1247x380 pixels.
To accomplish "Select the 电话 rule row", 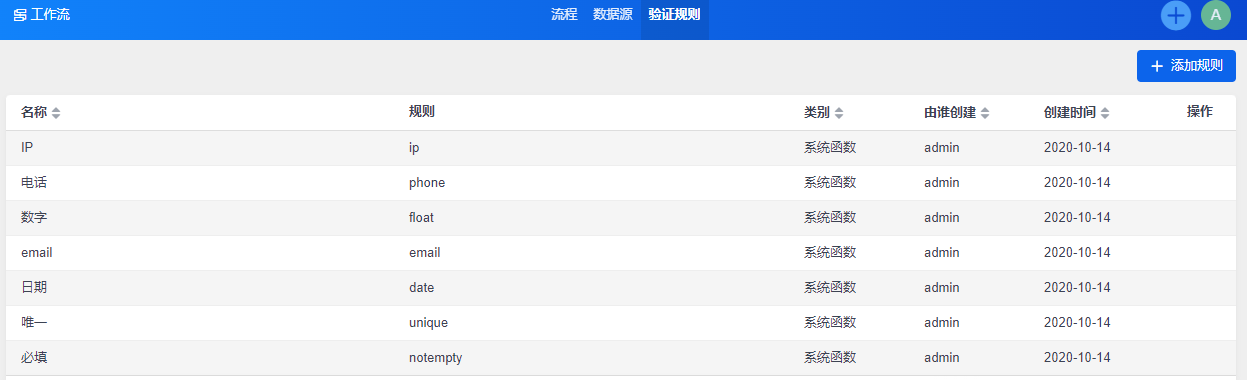I will 623,183.
